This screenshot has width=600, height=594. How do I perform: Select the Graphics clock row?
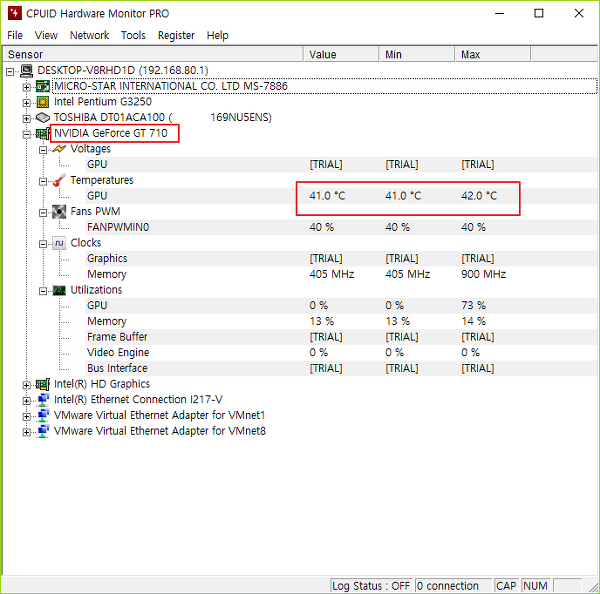[341, 259]
